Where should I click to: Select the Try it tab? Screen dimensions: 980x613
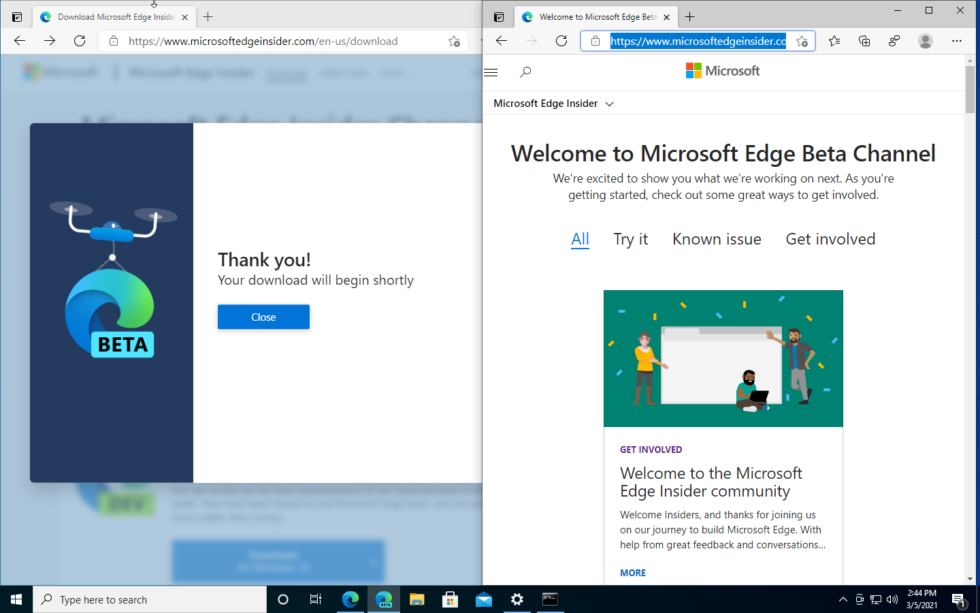click(x=630, y=239)
